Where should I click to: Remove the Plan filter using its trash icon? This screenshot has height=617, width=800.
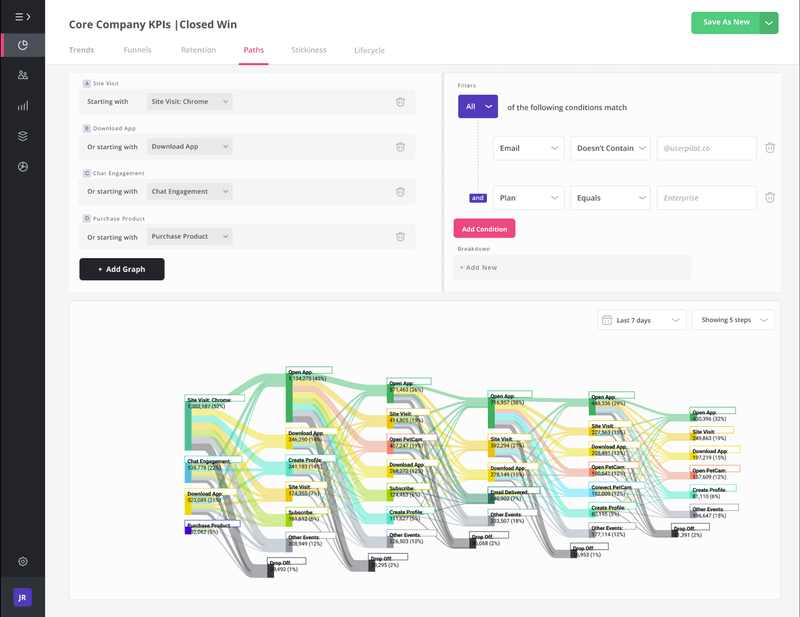770,197
